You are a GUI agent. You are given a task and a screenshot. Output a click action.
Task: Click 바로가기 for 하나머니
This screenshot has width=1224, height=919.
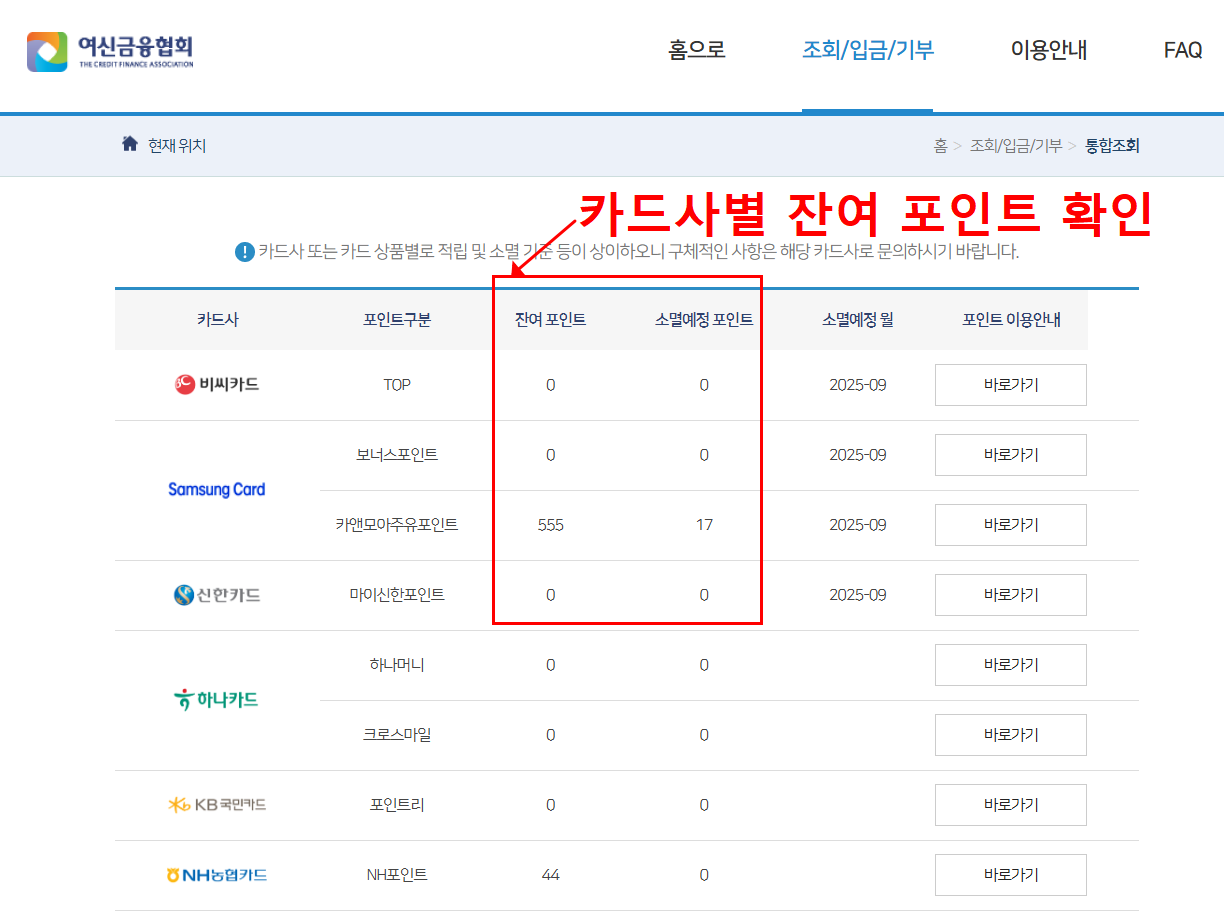pos(1011,665)
